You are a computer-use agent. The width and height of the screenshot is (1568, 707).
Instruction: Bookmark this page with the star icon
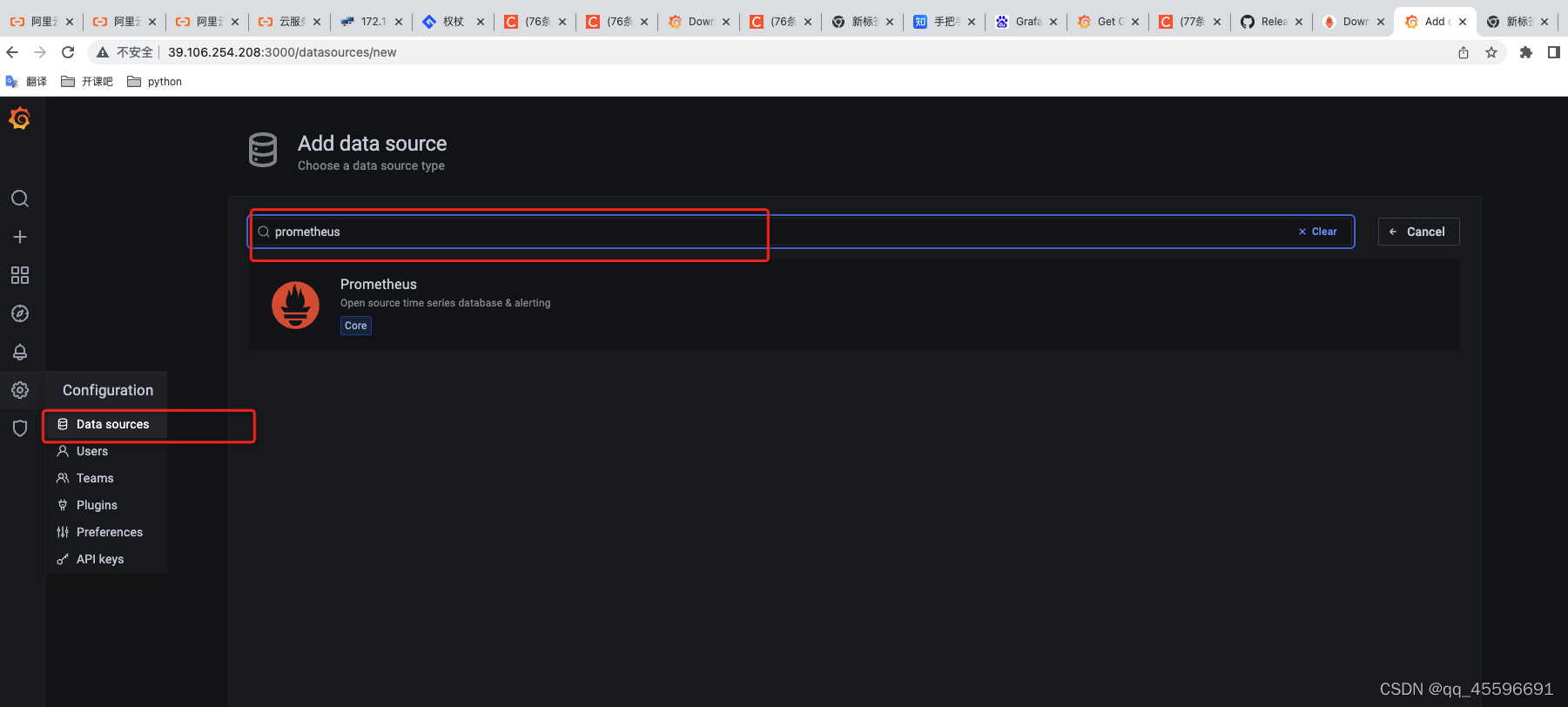[x=1491, y=52]
